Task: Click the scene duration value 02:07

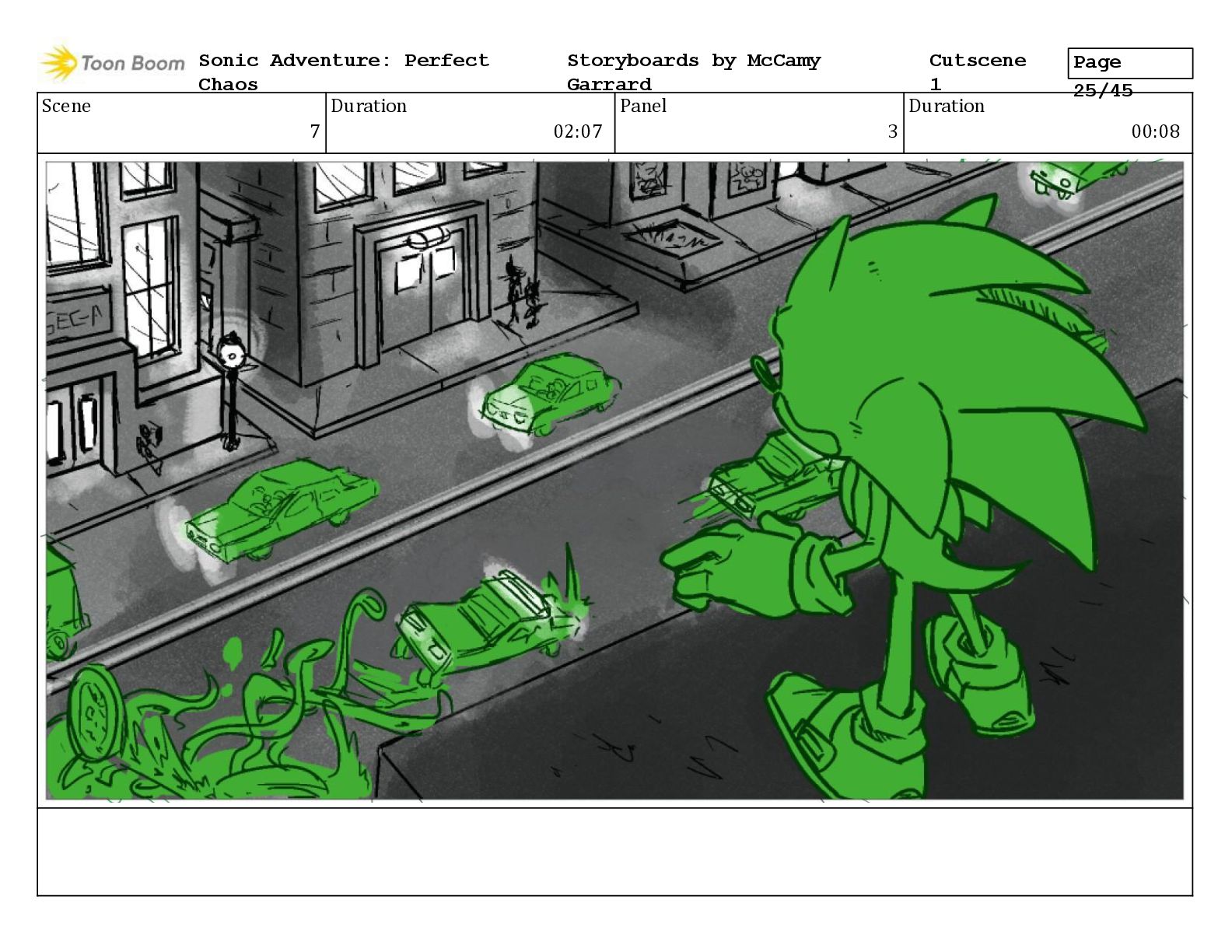Action: tap(578, 131)
